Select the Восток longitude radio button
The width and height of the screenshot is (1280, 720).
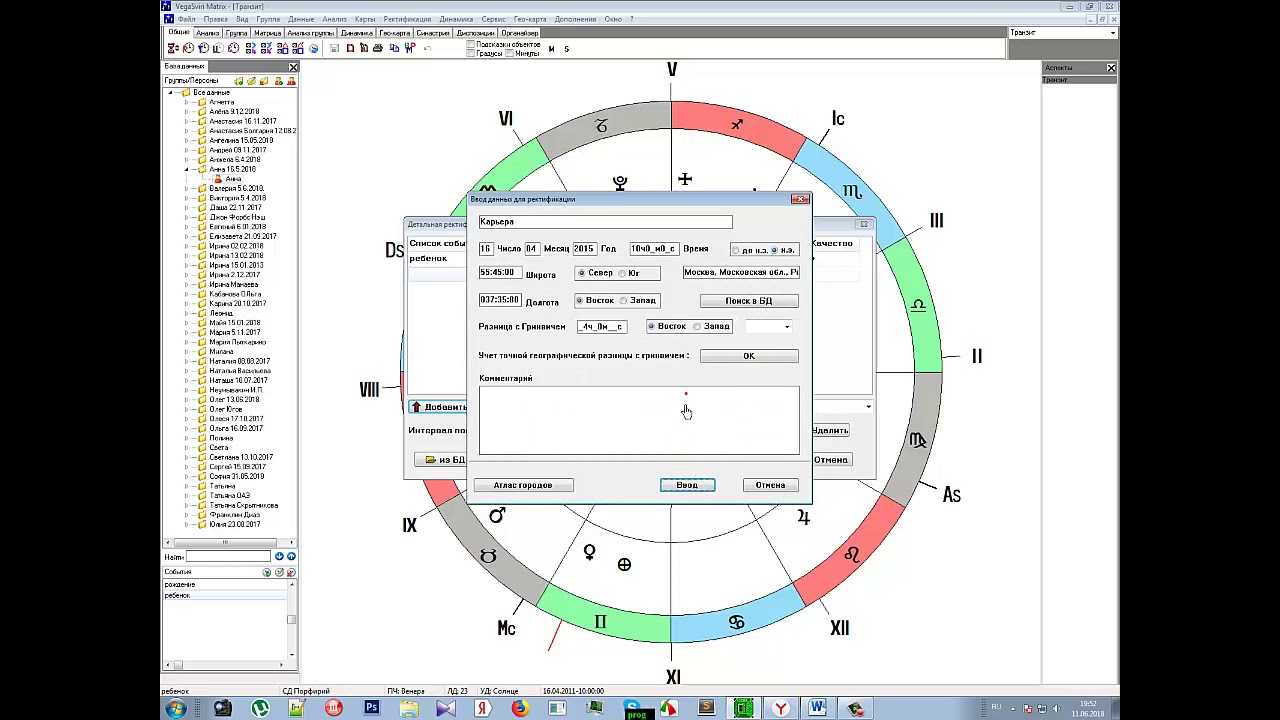pyautogui.click(x=580, y=300)
